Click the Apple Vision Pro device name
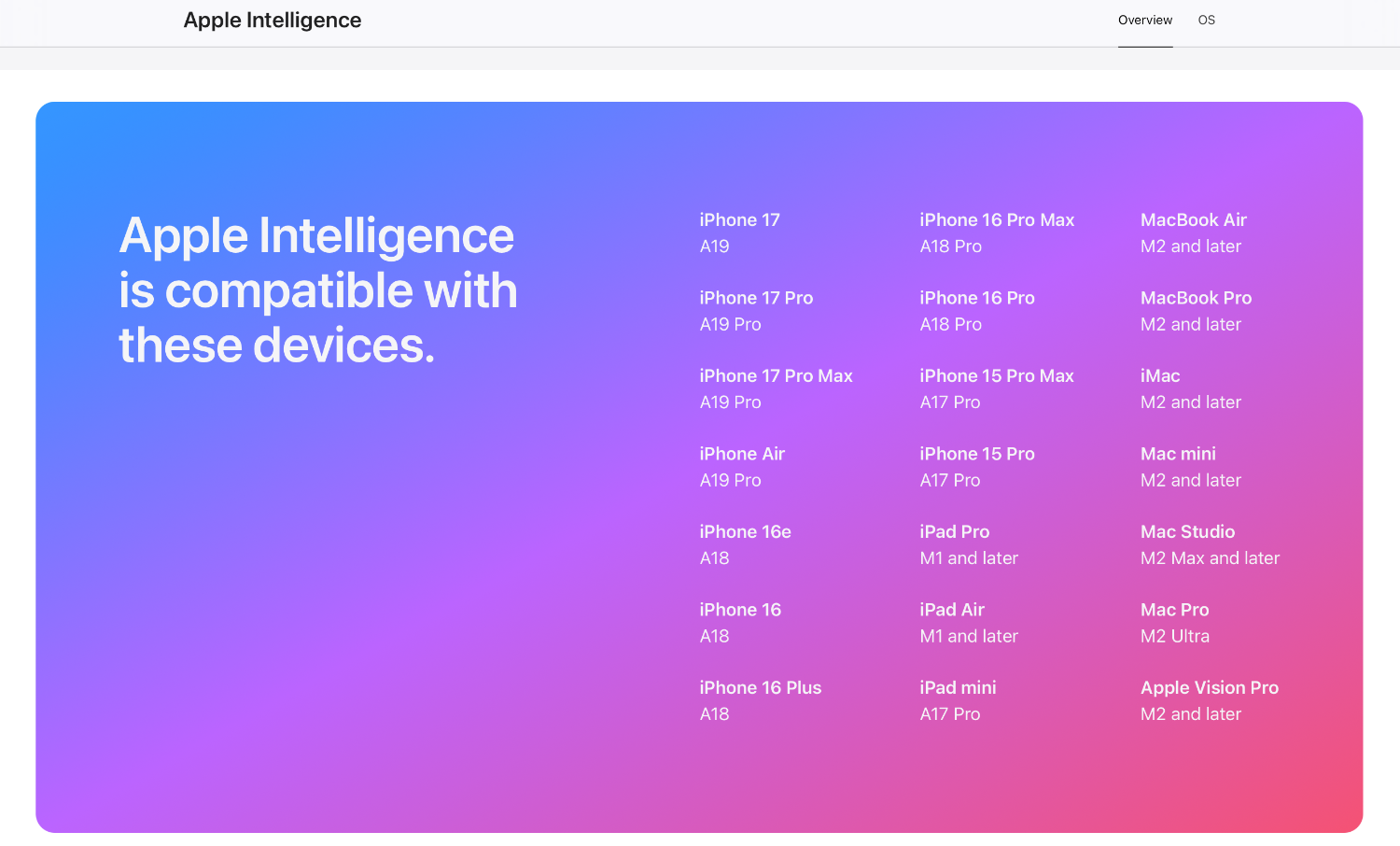This screenshot has width=1400, height=846. [1209, 688]
